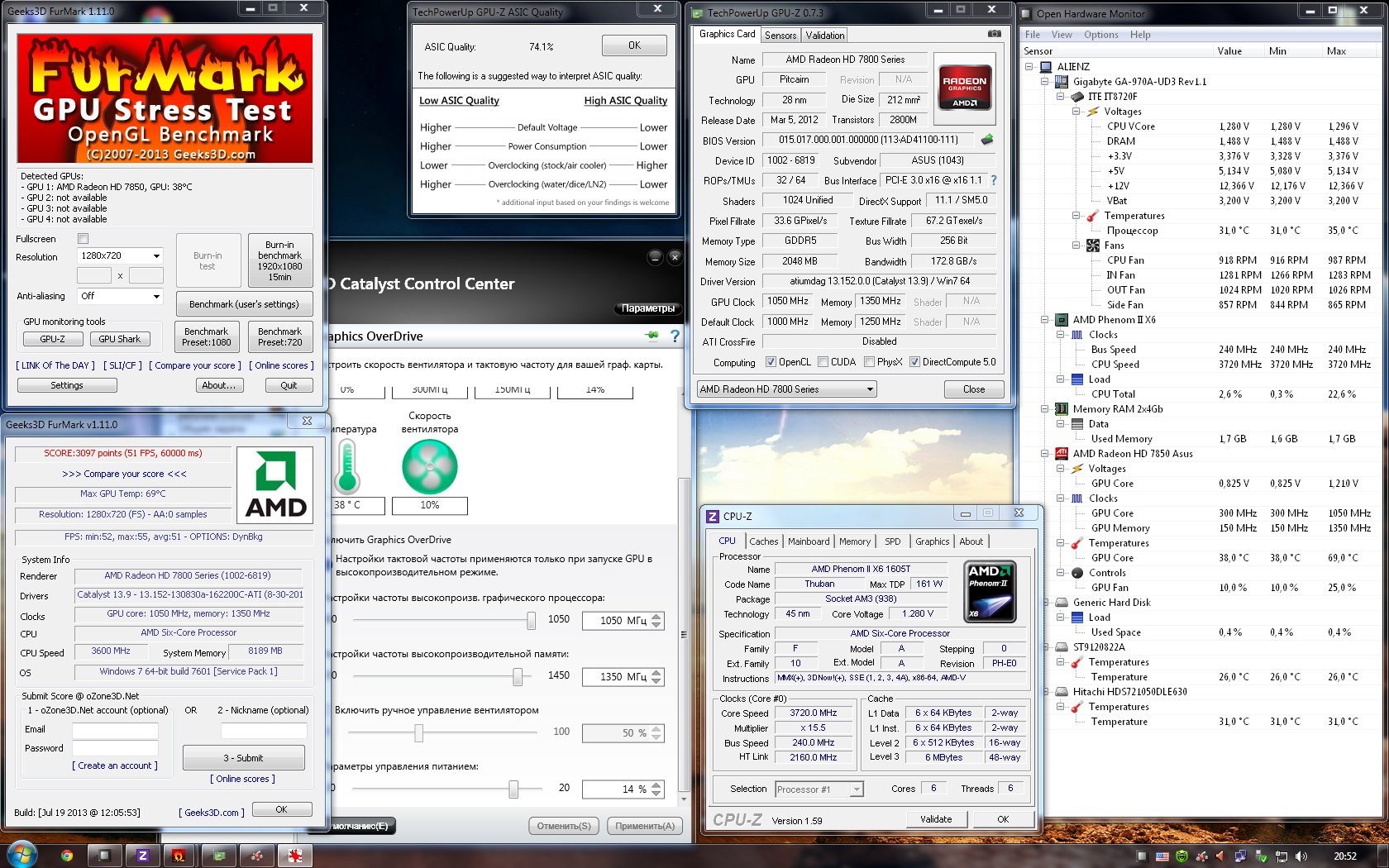Click the Compare your score link in FurMark
This screenshot has width=1389, height=868.
pos(195,365)
